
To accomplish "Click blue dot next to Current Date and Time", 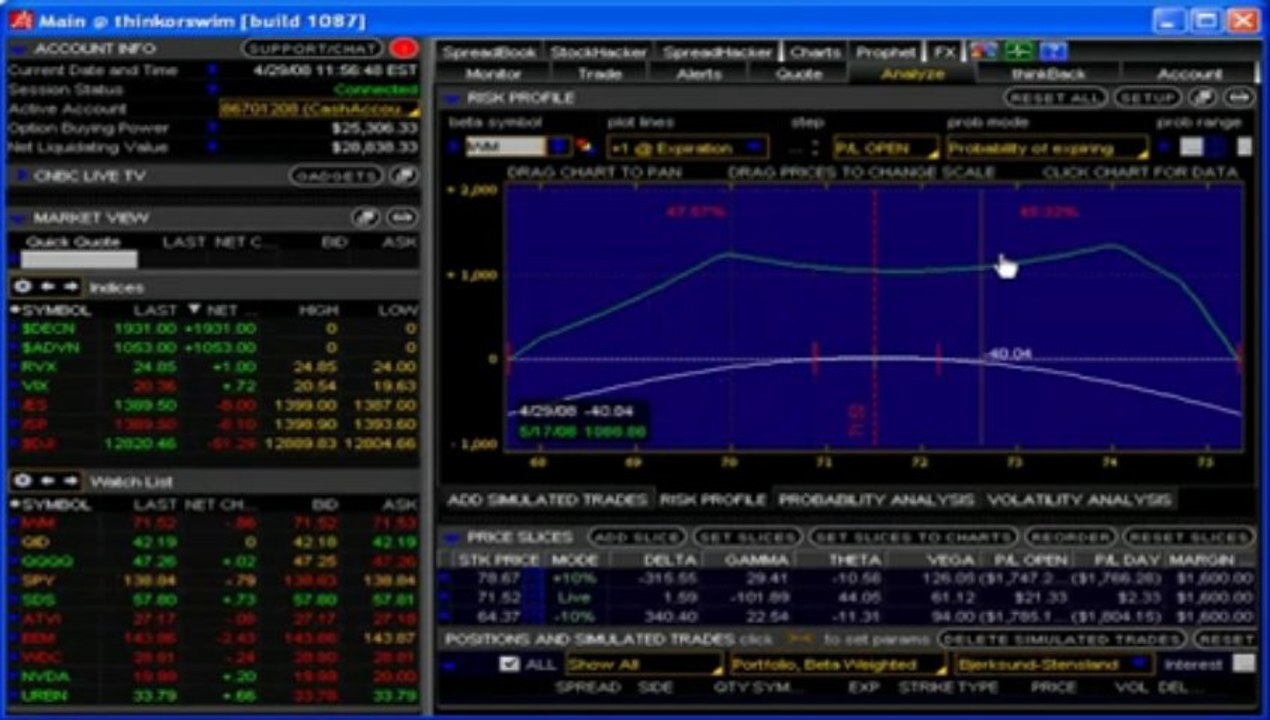I will [x=212, y=70].
